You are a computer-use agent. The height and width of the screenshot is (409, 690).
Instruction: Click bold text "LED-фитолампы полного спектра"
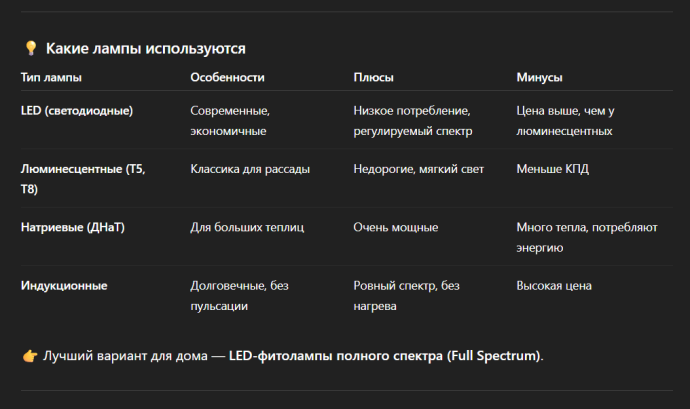tap(336, 356)
